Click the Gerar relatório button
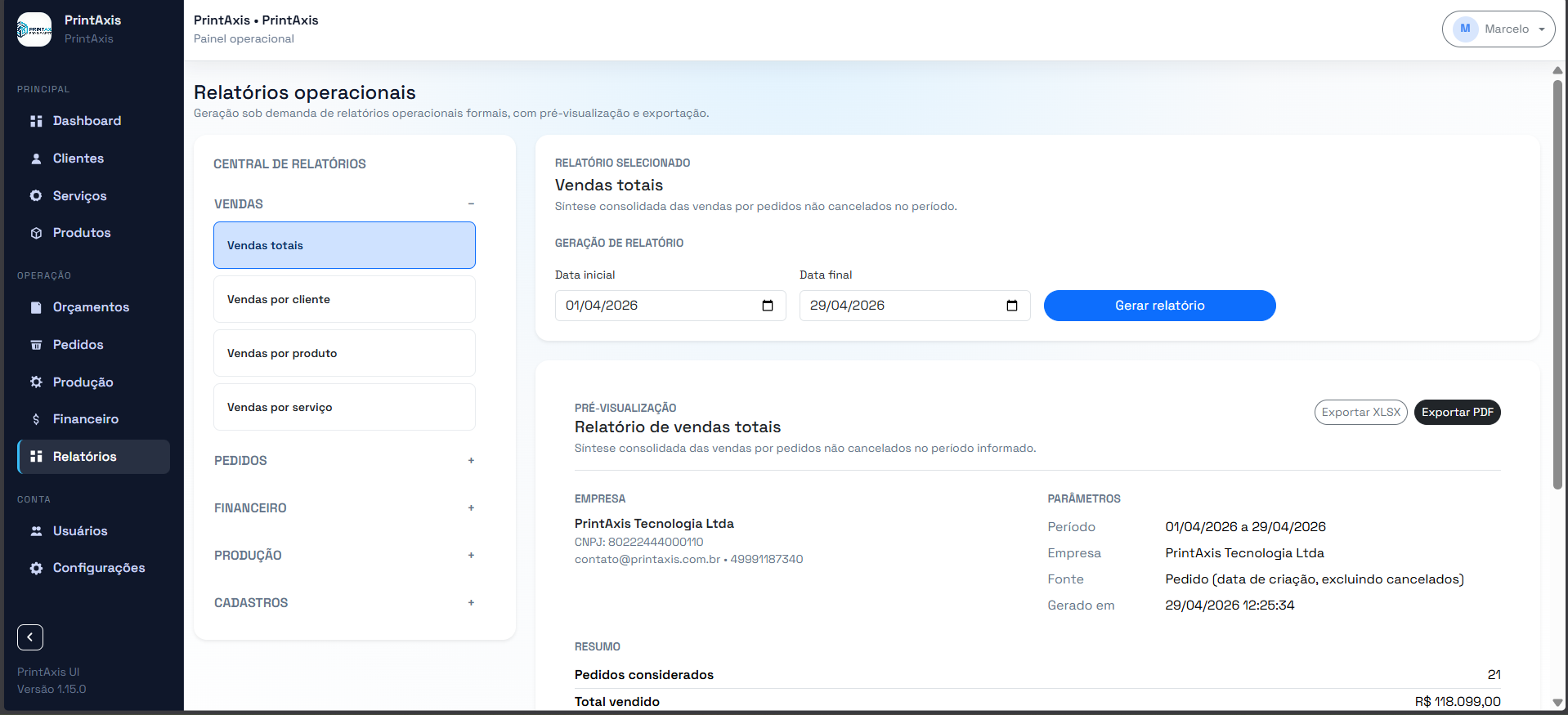Screen dimensions: 1568x715 1159,306
